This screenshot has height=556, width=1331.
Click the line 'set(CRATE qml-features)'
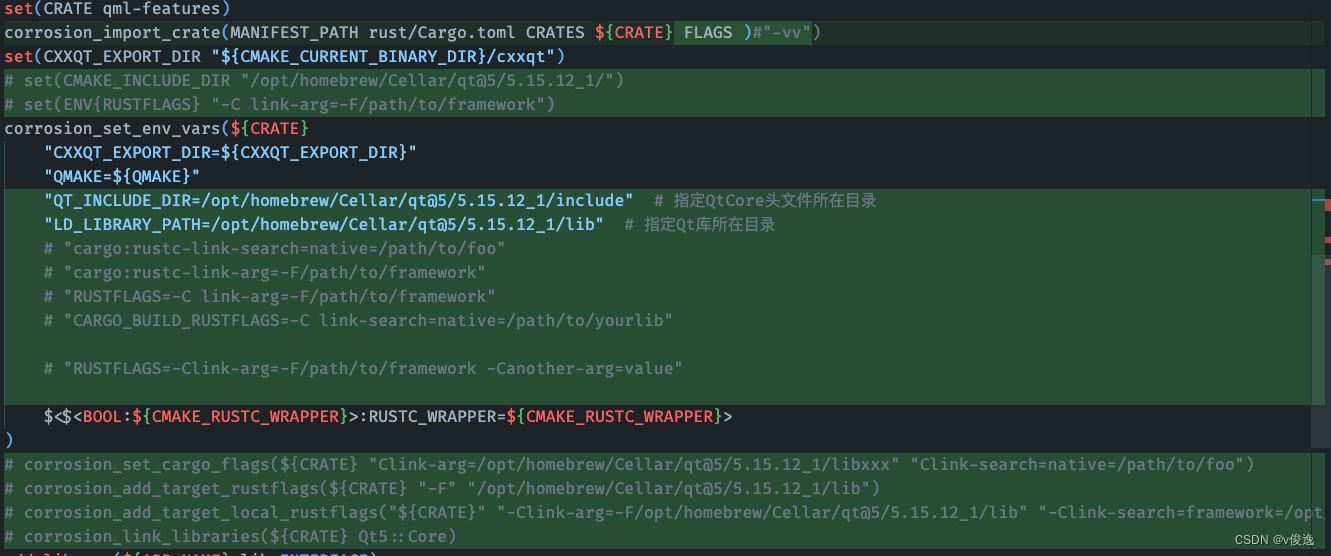point(117,9)
